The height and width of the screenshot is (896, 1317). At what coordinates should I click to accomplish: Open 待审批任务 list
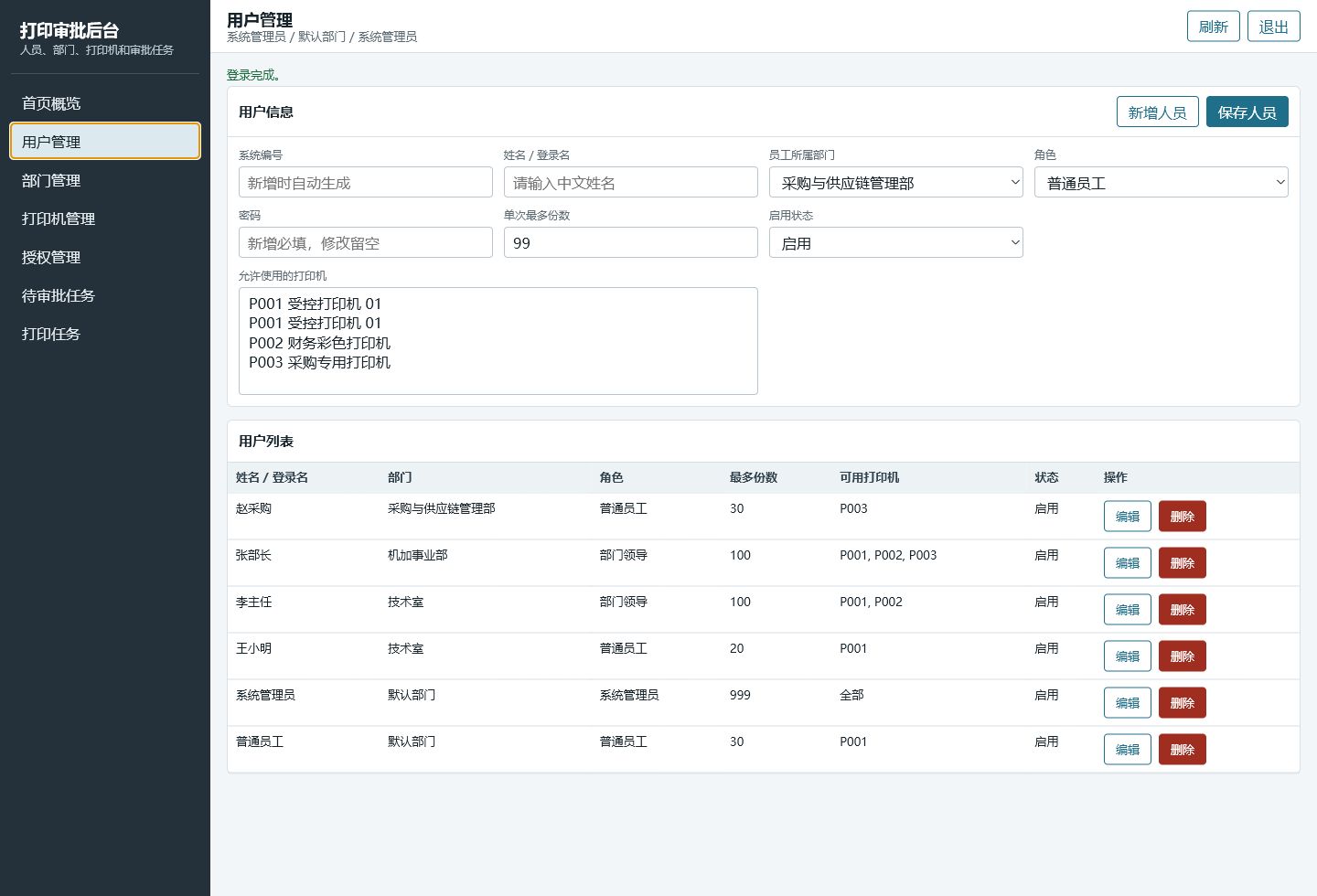tap(104, 295)
